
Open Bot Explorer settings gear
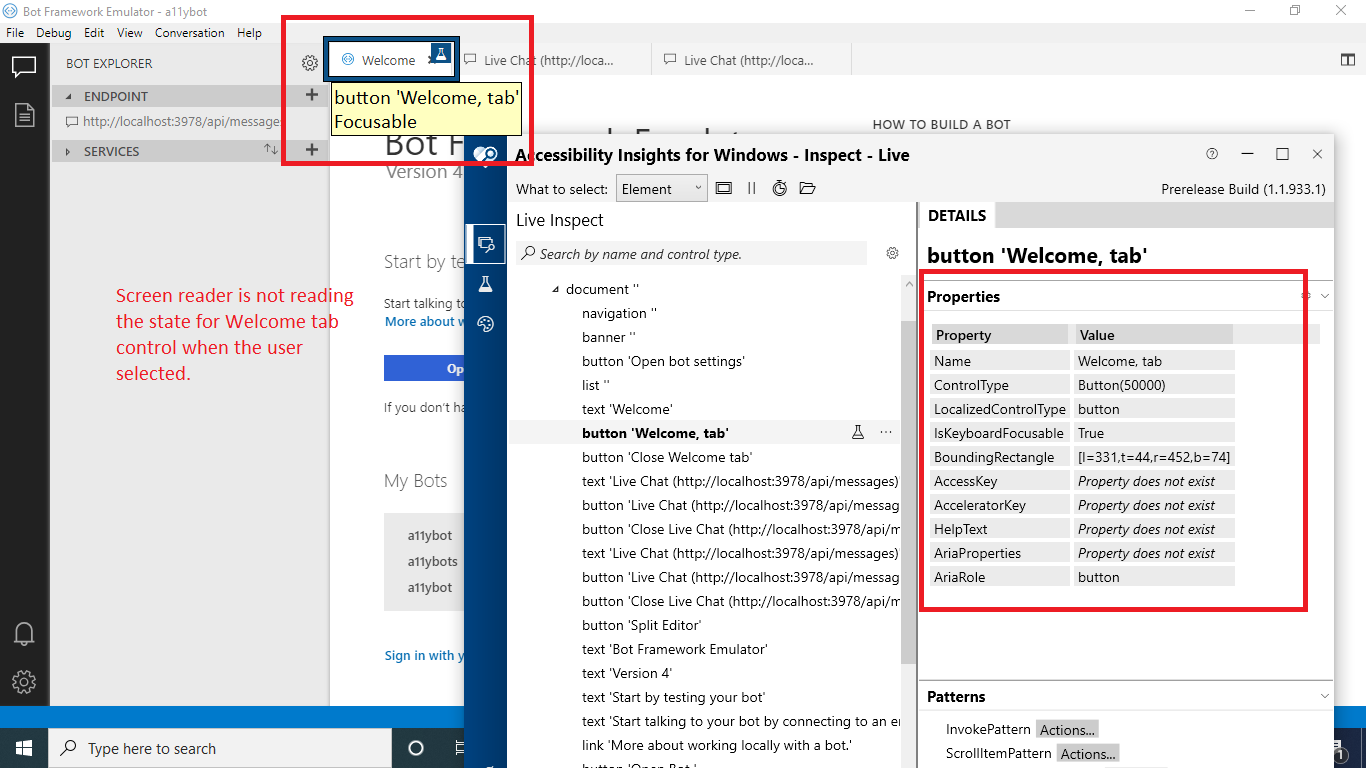click(310, 62)
